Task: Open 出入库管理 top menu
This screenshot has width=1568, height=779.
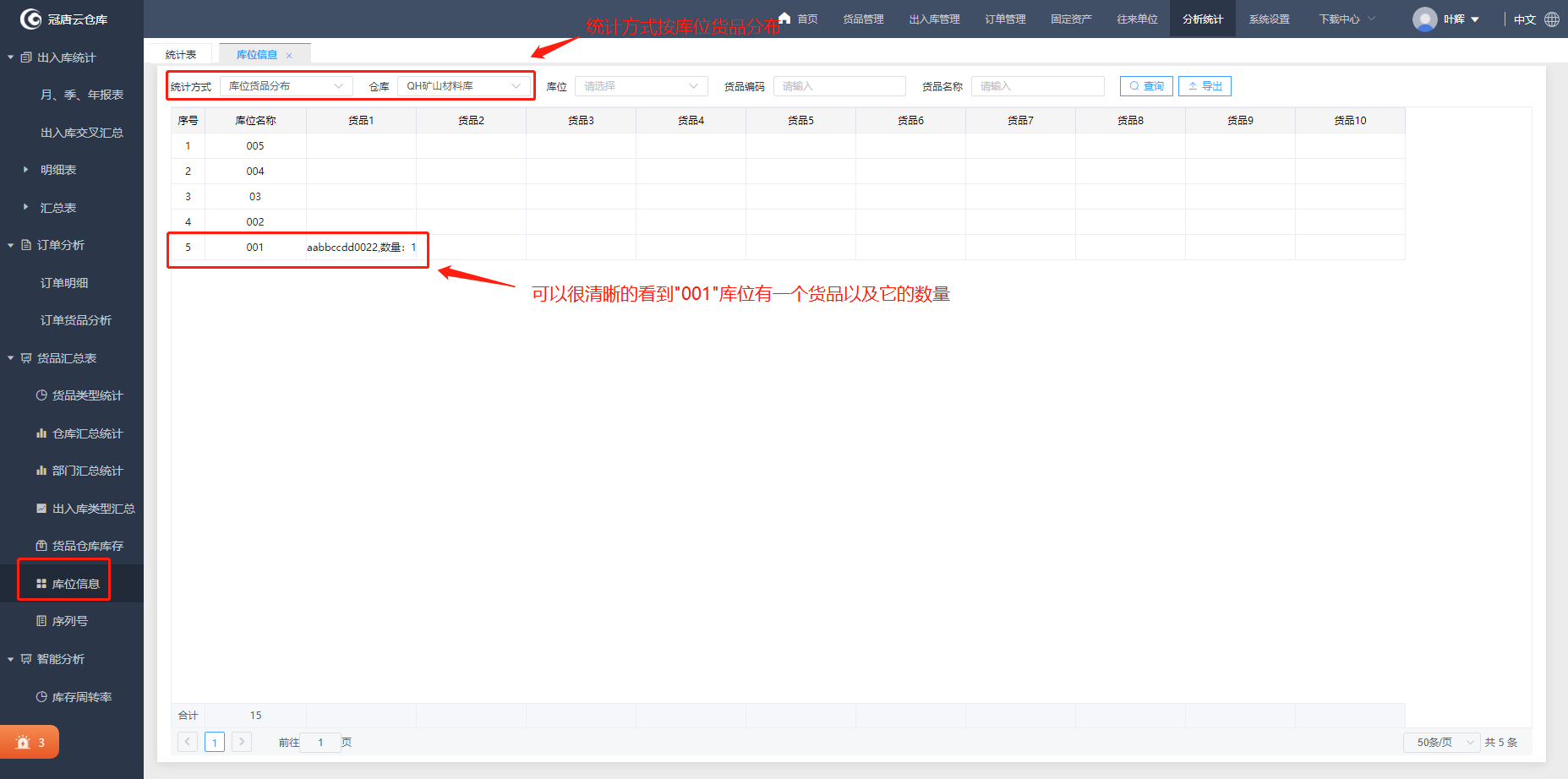Action: point(934,19)
